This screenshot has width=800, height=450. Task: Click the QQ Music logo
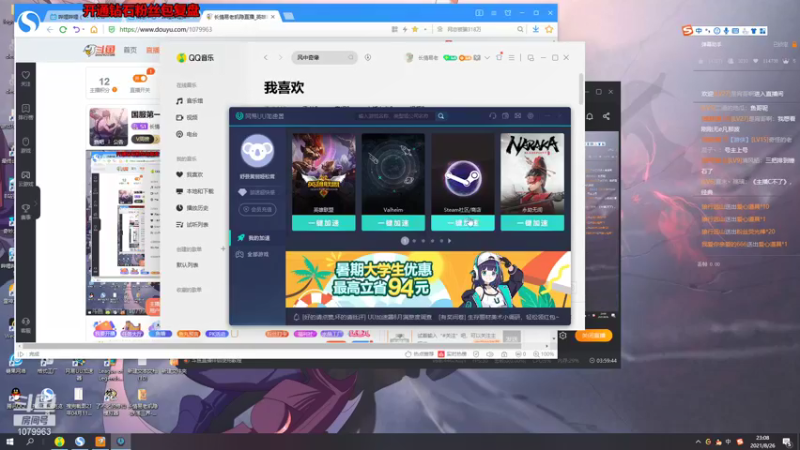pos(195,58)
